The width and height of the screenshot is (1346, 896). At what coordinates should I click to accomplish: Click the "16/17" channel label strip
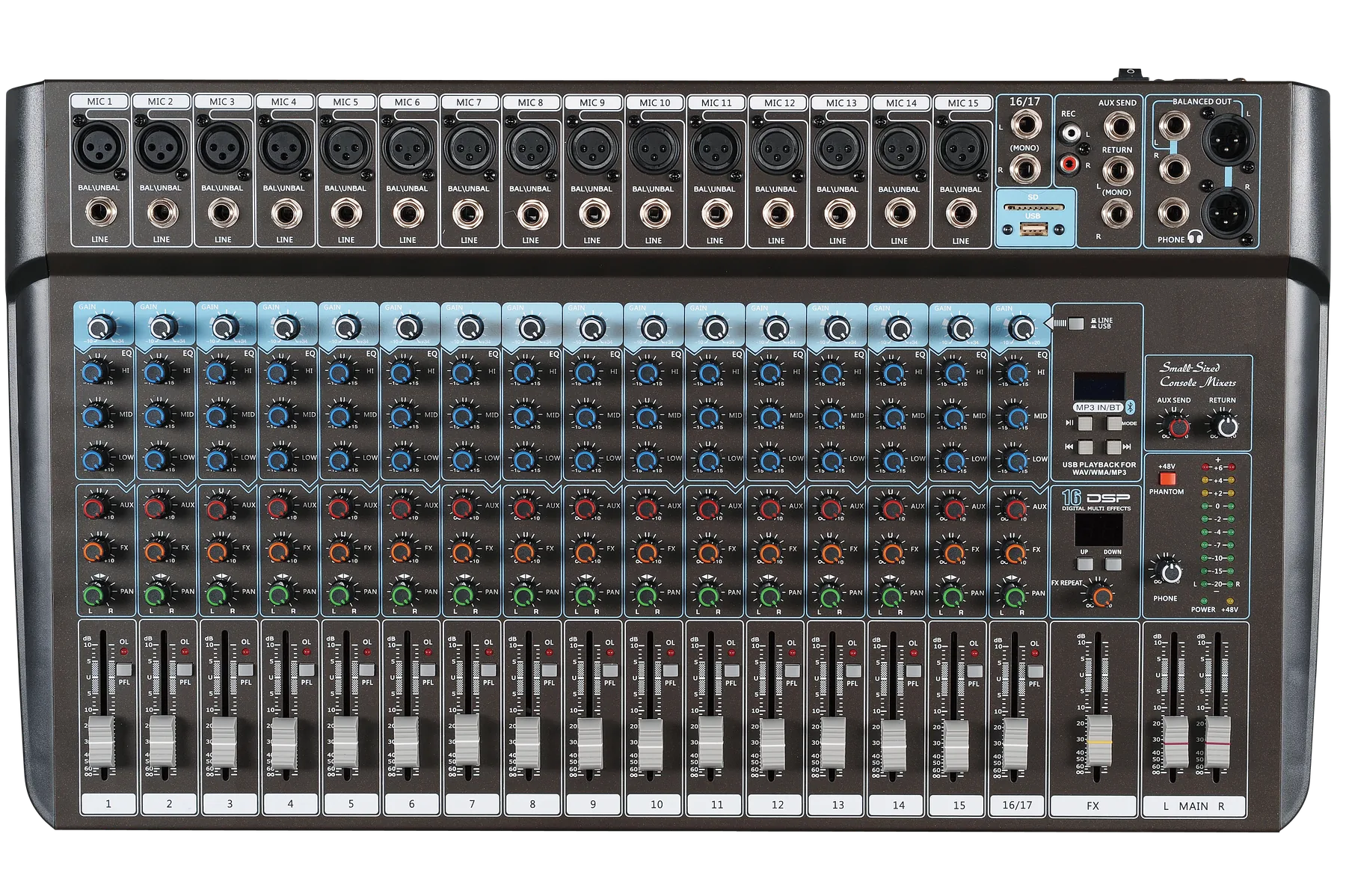point(1017,805)
